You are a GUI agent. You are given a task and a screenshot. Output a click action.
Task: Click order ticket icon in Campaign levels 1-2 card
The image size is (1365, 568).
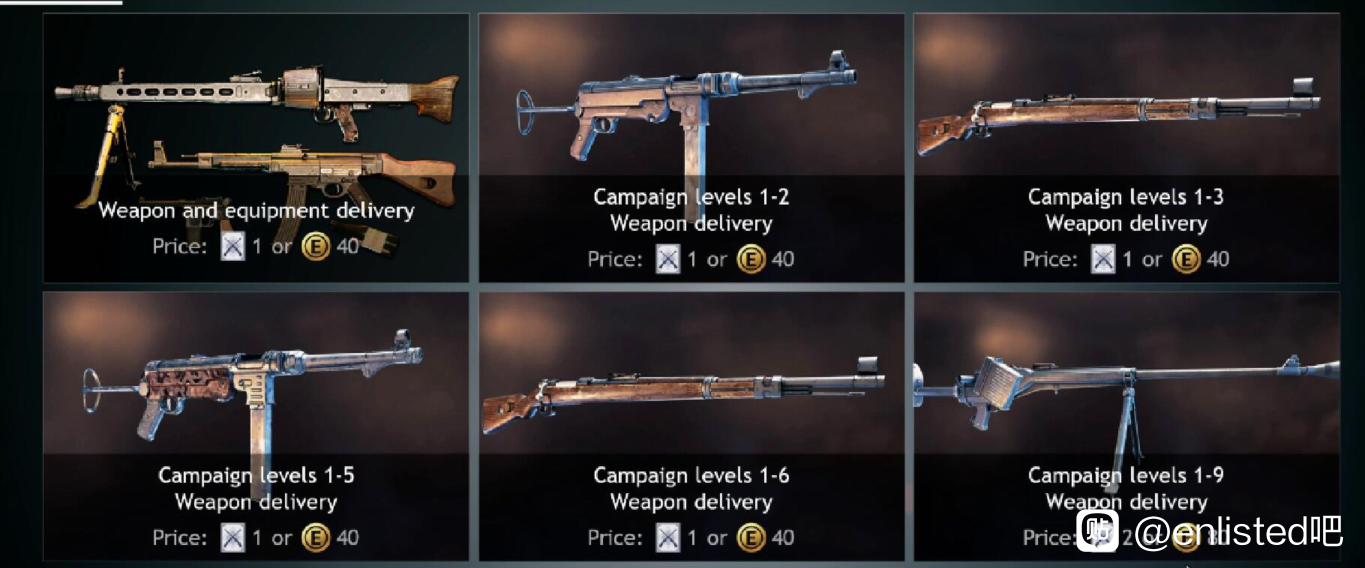668,260
